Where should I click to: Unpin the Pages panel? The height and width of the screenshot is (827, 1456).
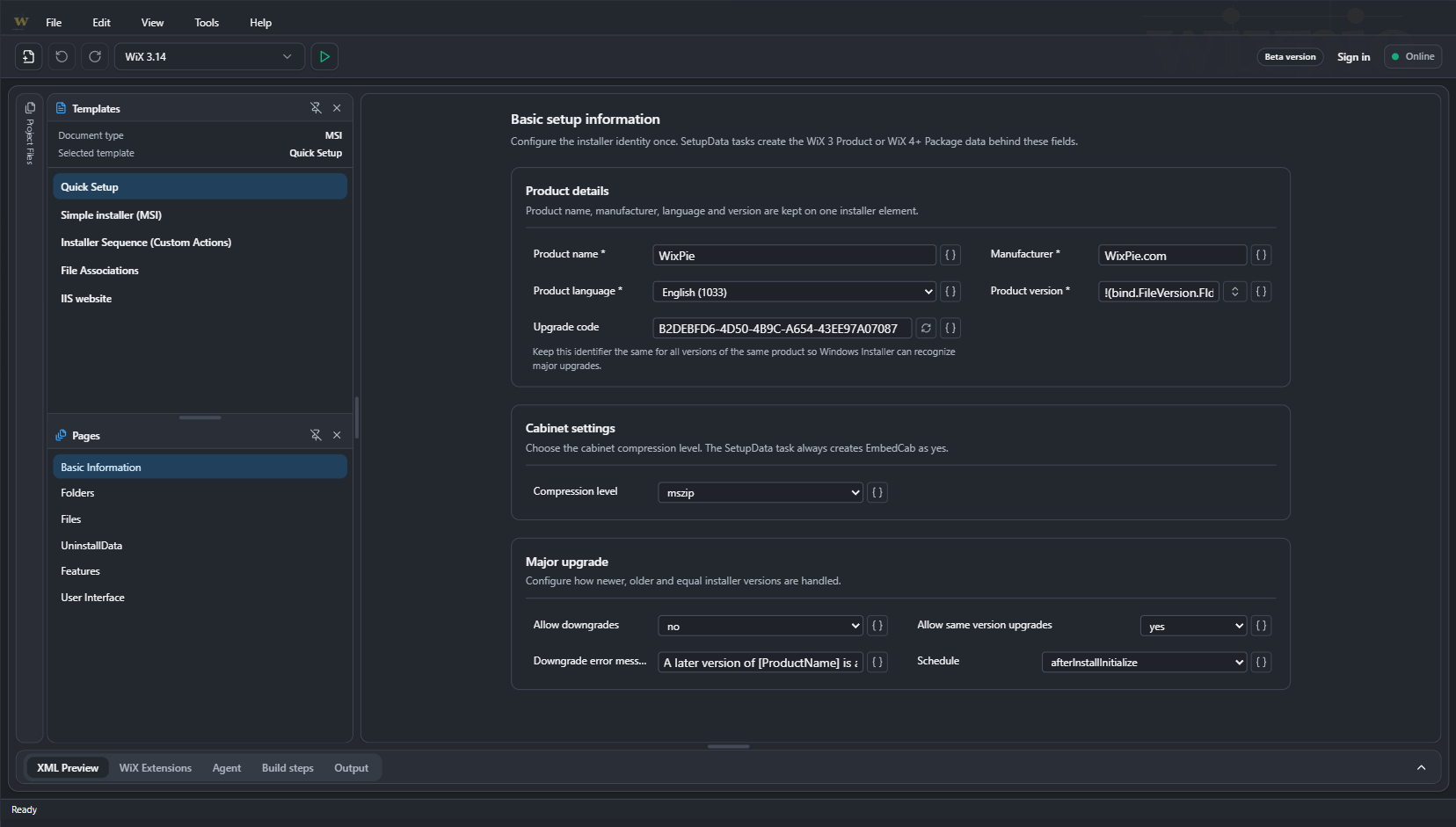tap(316, 435)
